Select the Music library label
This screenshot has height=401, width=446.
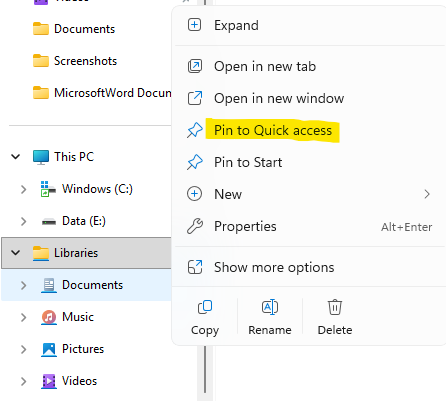[78, 317]
